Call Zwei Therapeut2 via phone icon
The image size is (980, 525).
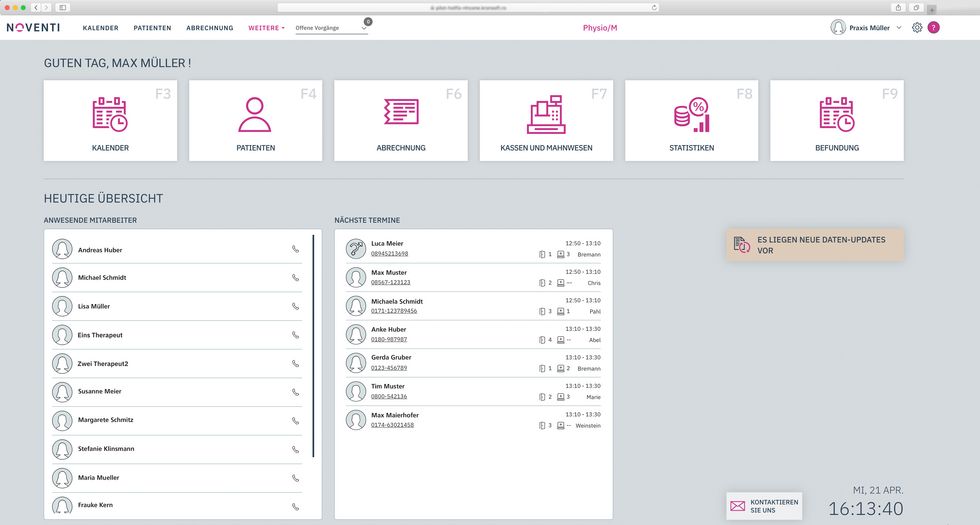click(295, 364)
